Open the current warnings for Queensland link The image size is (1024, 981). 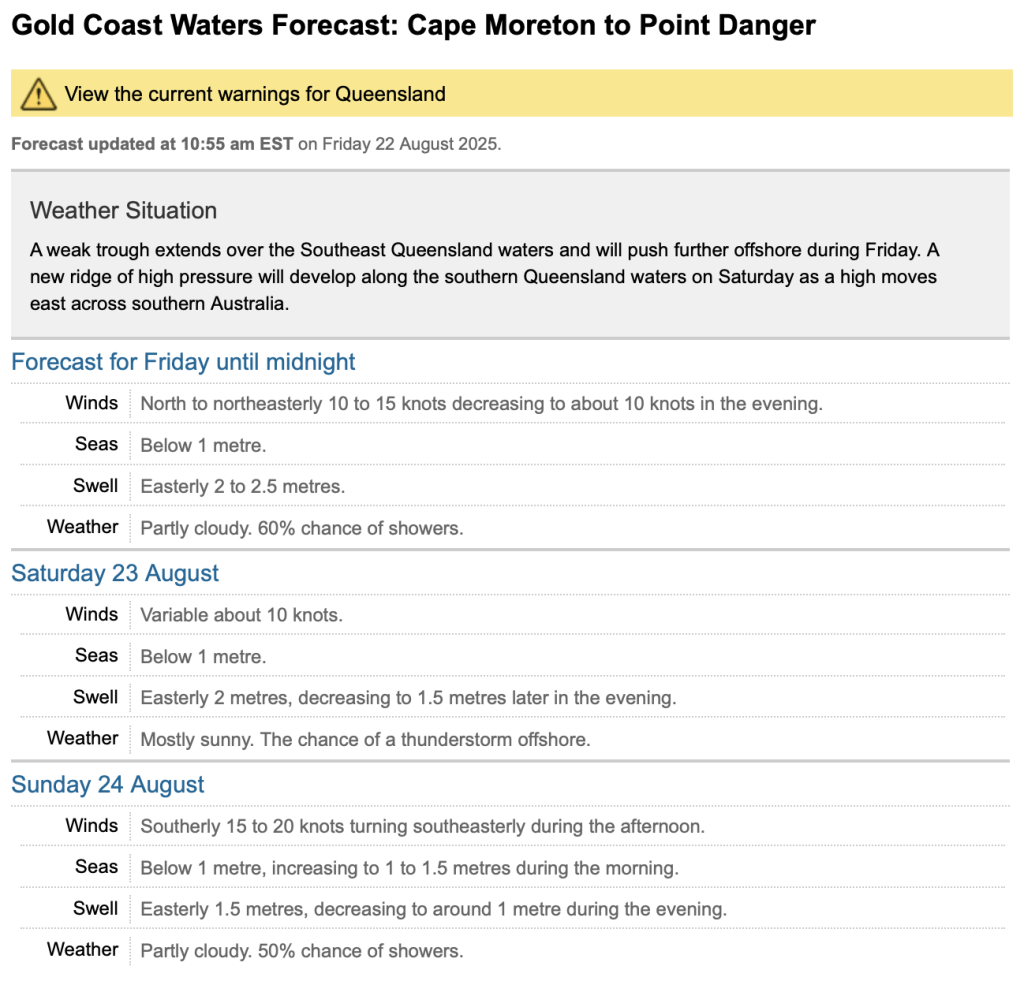[x=255, y=94]
